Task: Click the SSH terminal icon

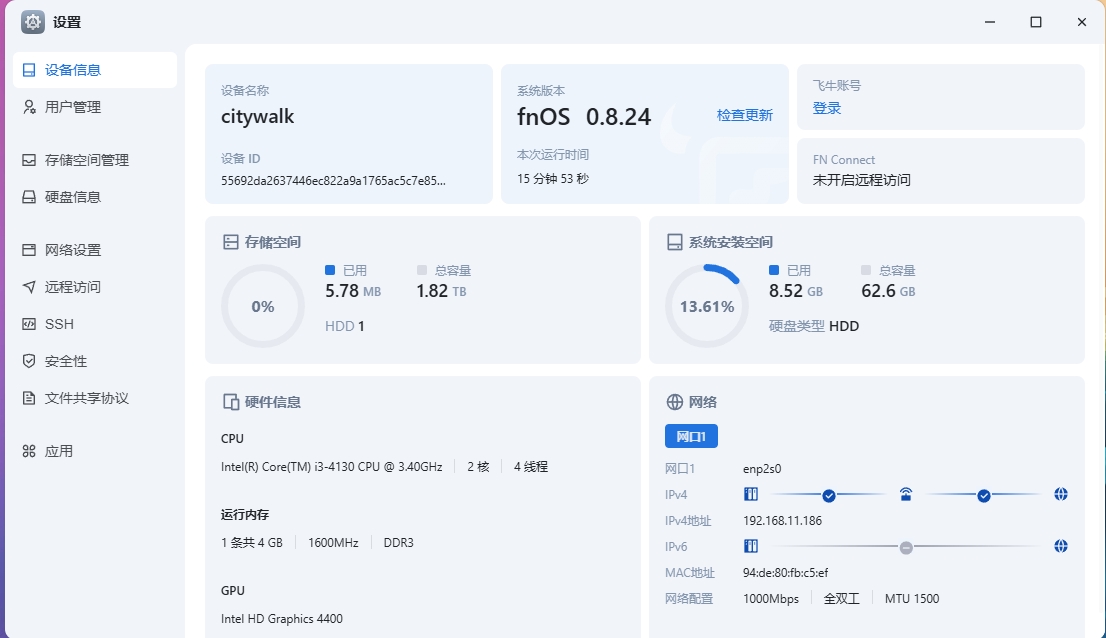Action: pos(29,324)
